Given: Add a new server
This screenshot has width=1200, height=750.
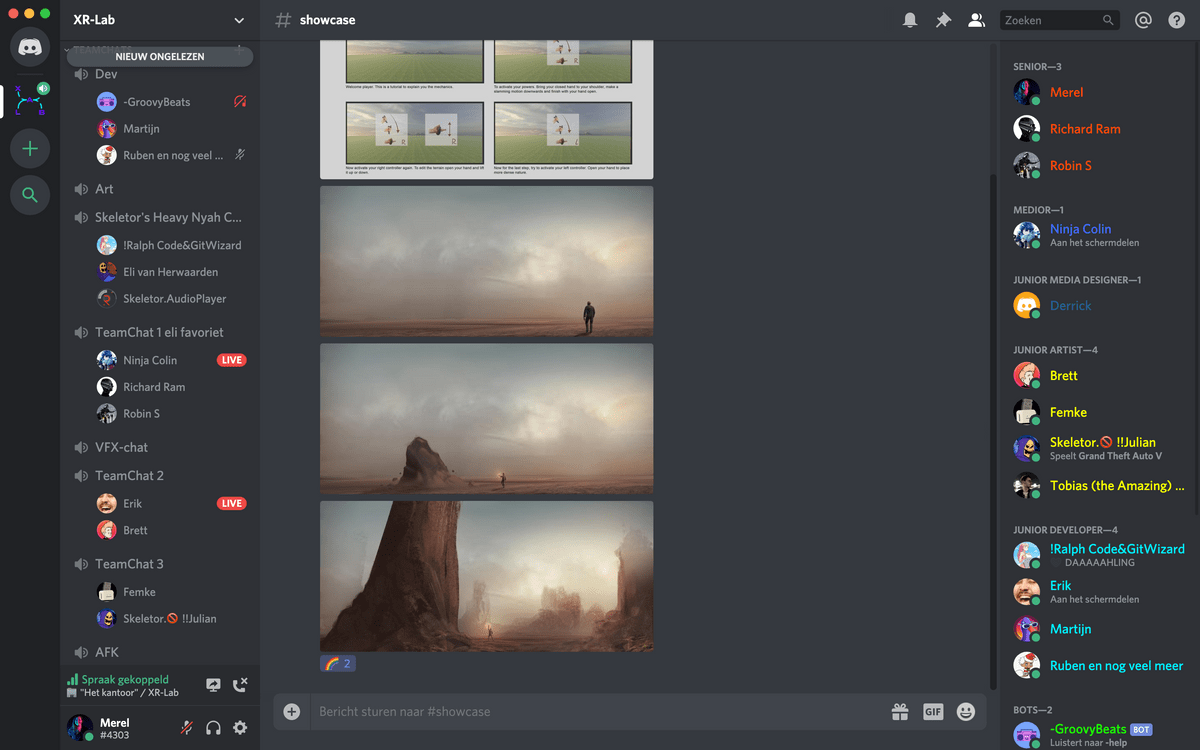Looking at the screenshot, I should coord(30,149).
